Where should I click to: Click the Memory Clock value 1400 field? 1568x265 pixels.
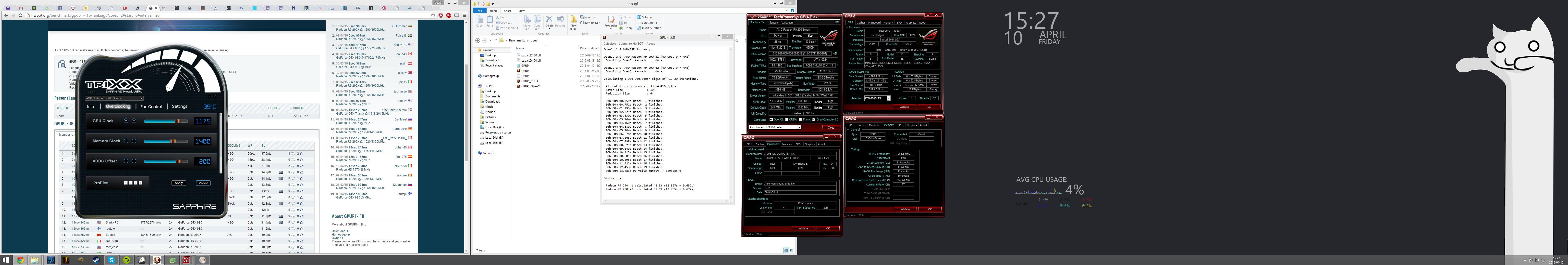203,141
